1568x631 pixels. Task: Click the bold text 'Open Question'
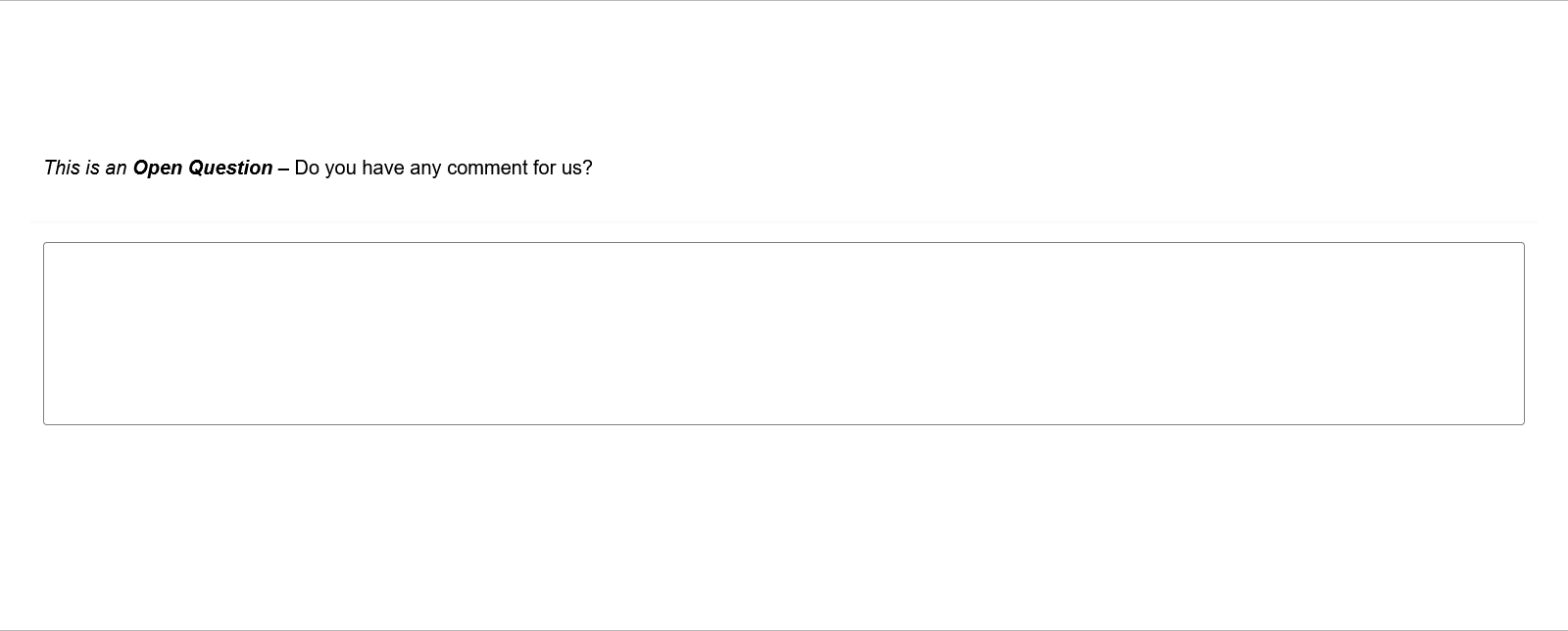pos(203,168)
